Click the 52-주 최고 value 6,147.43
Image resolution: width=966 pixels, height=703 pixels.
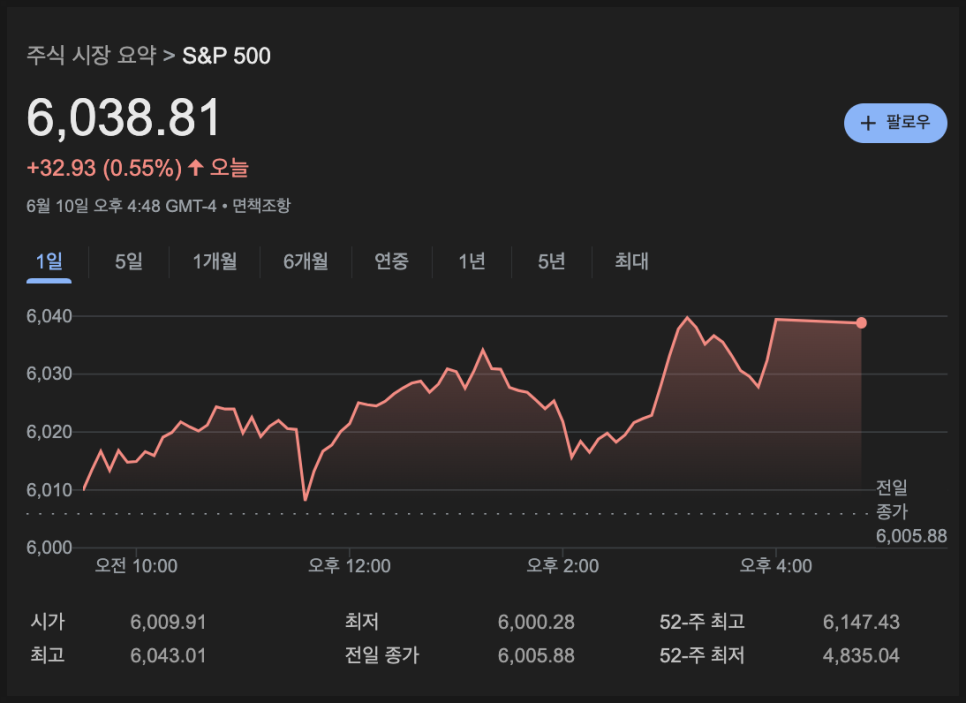[861, 622]
